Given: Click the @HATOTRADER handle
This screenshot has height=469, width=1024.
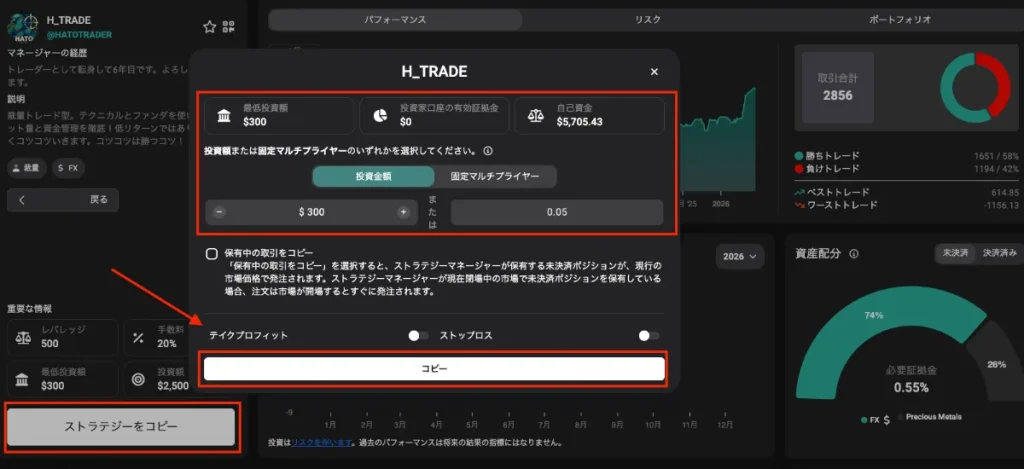Looking at the screenshot, I should pyautogui.click(x=79, y=34).
